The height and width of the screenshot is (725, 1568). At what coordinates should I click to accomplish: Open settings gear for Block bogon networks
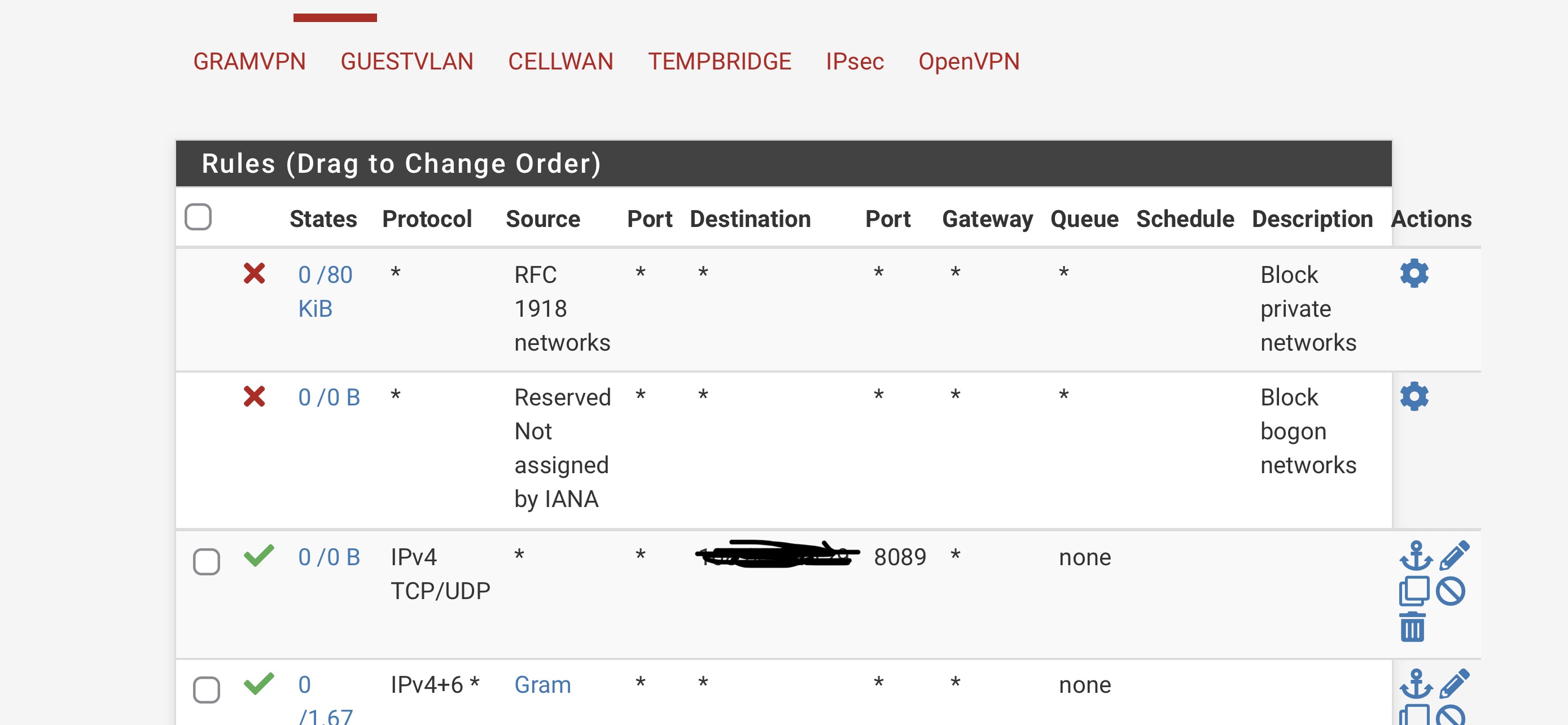[1413, 397]
